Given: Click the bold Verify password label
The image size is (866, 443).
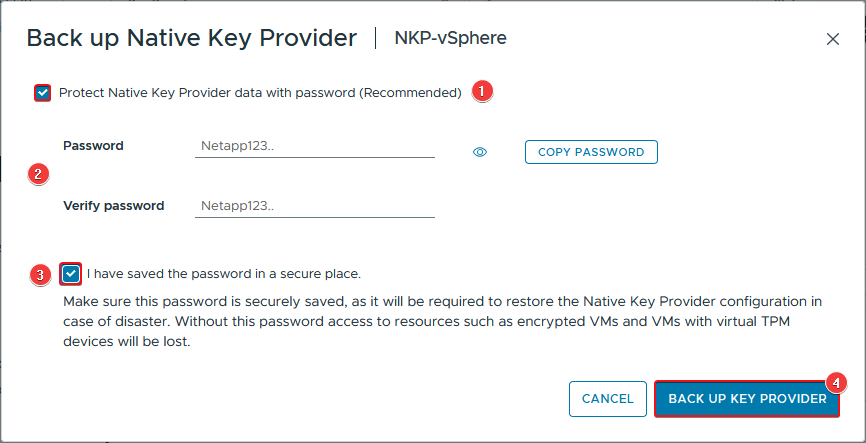Looking at the screenshot, I should click(x=114, y=206).
